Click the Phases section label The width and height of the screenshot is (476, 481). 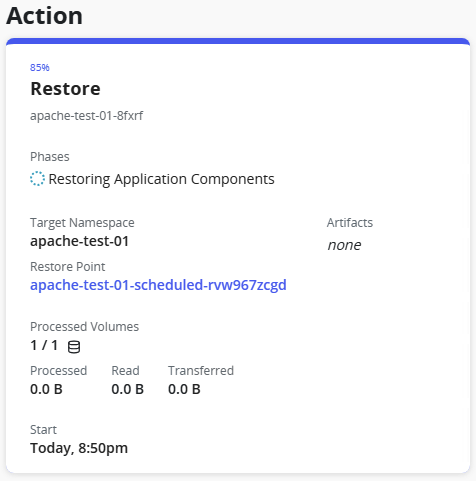tap(50, 157)
